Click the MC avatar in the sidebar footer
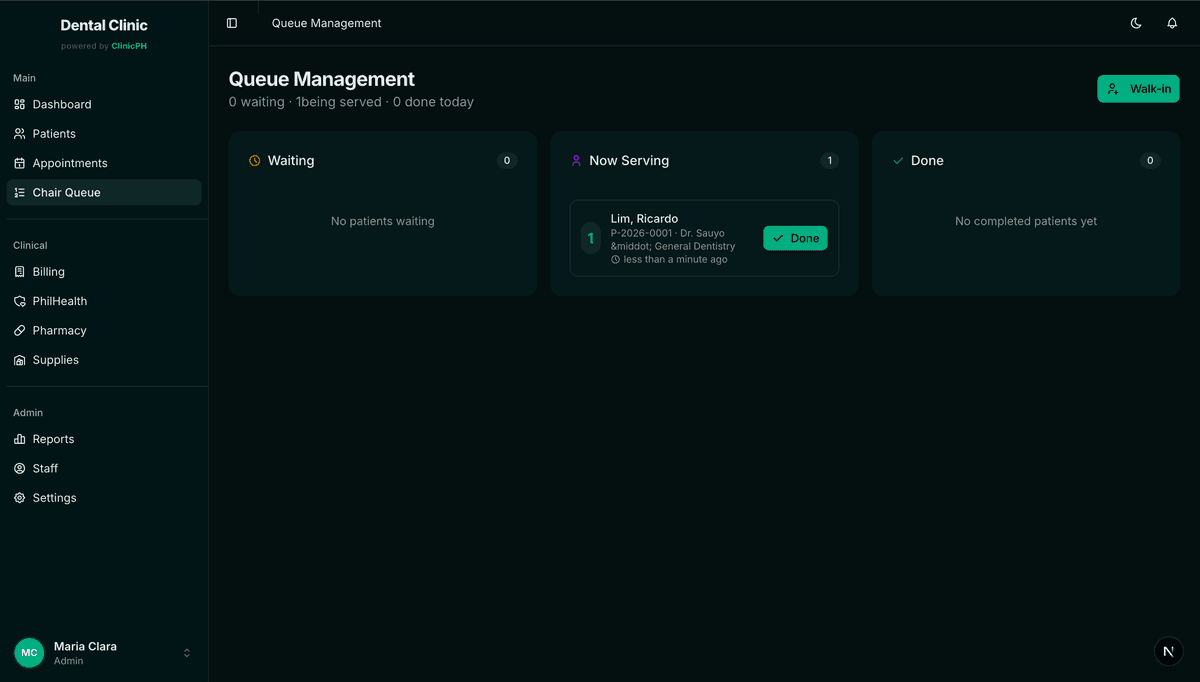This screenshot has height=682, width=1200. 28,652
